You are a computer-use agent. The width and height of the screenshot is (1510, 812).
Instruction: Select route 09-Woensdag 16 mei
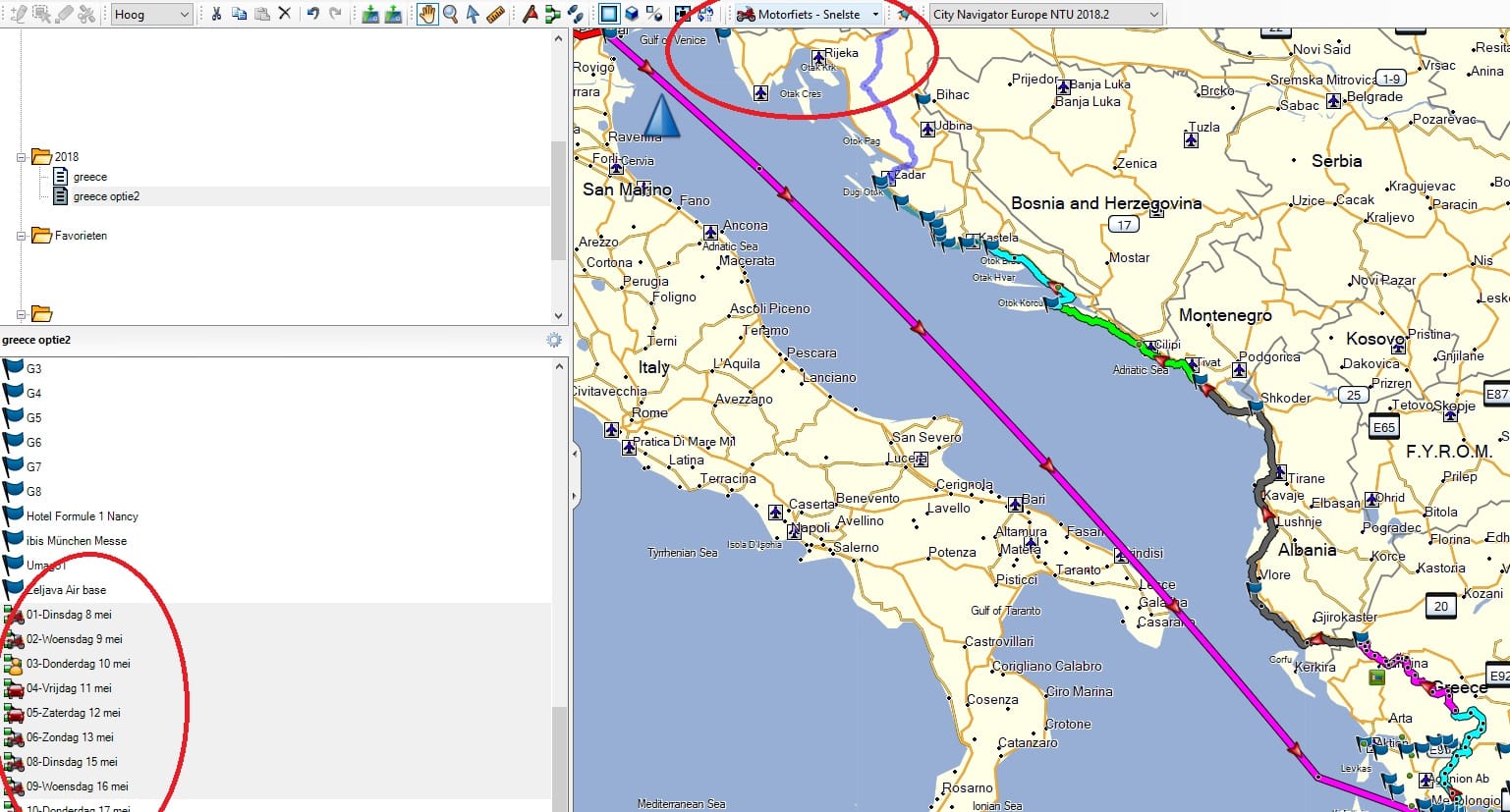pyautogui.click(x=275, y=786)
